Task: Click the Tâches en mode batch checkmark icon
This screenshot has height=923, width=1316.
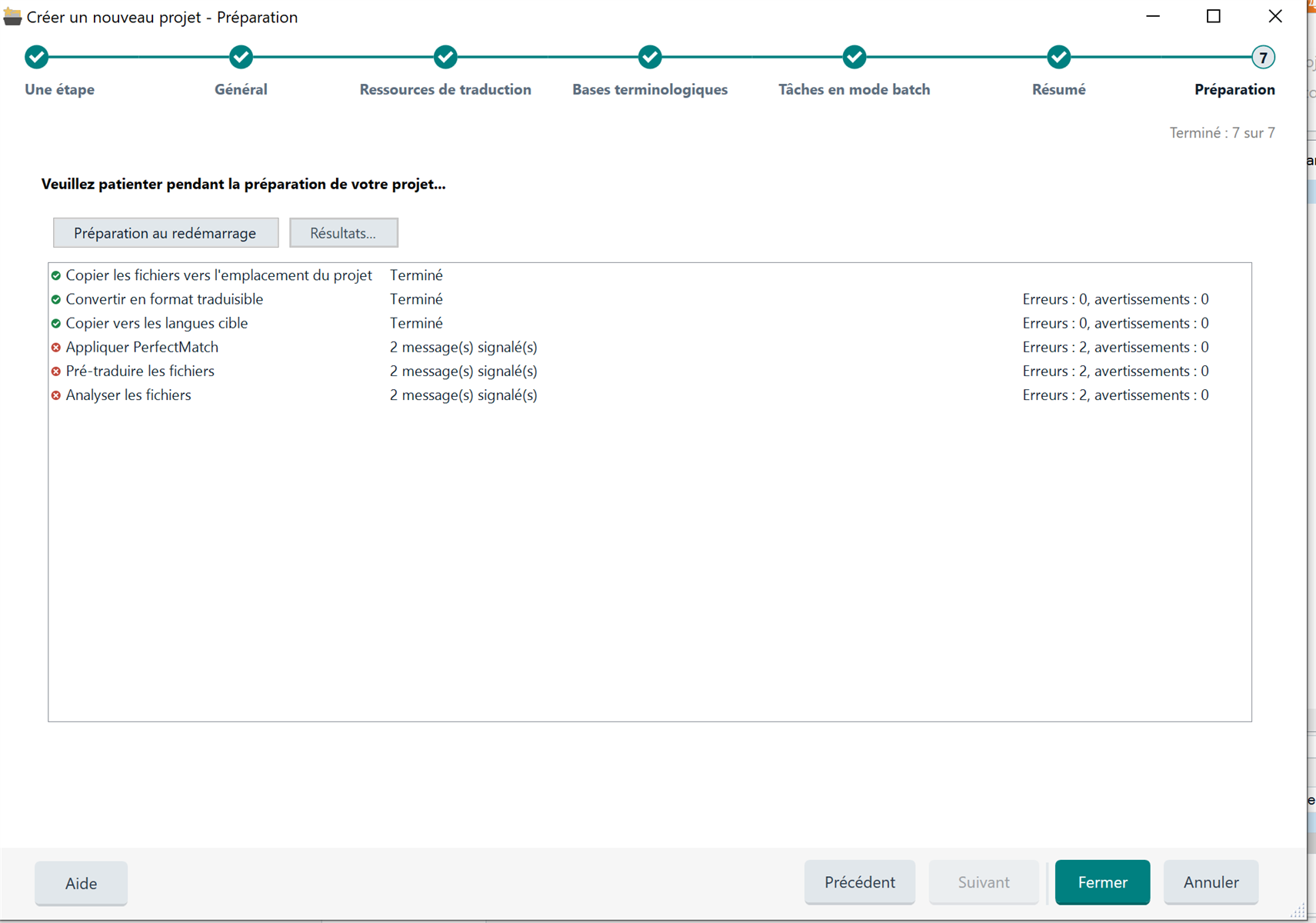Action: pos(854,56)
